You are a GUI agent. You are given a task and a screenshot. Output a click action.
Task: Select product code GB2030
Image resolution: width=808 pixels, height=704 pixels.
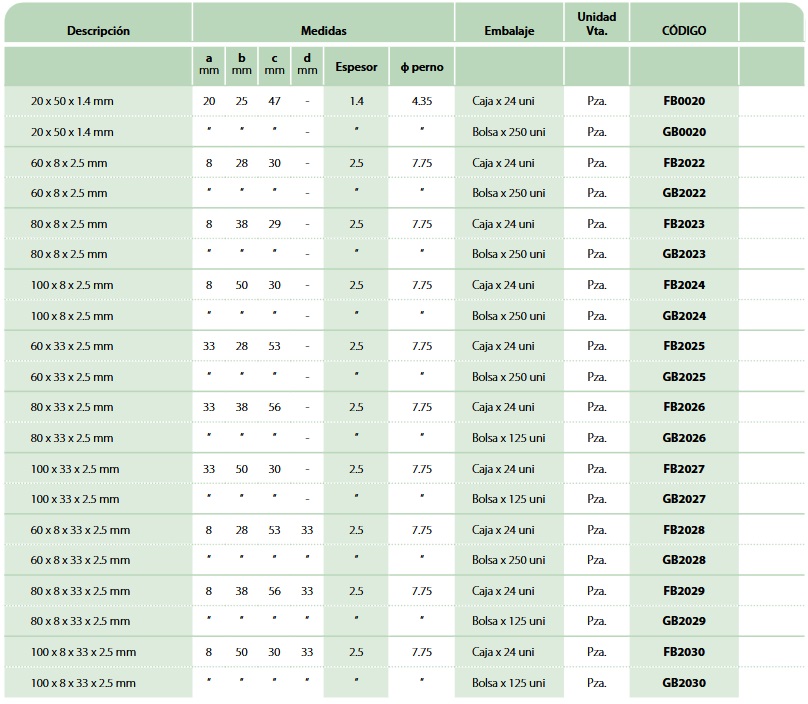click(684, 683)
